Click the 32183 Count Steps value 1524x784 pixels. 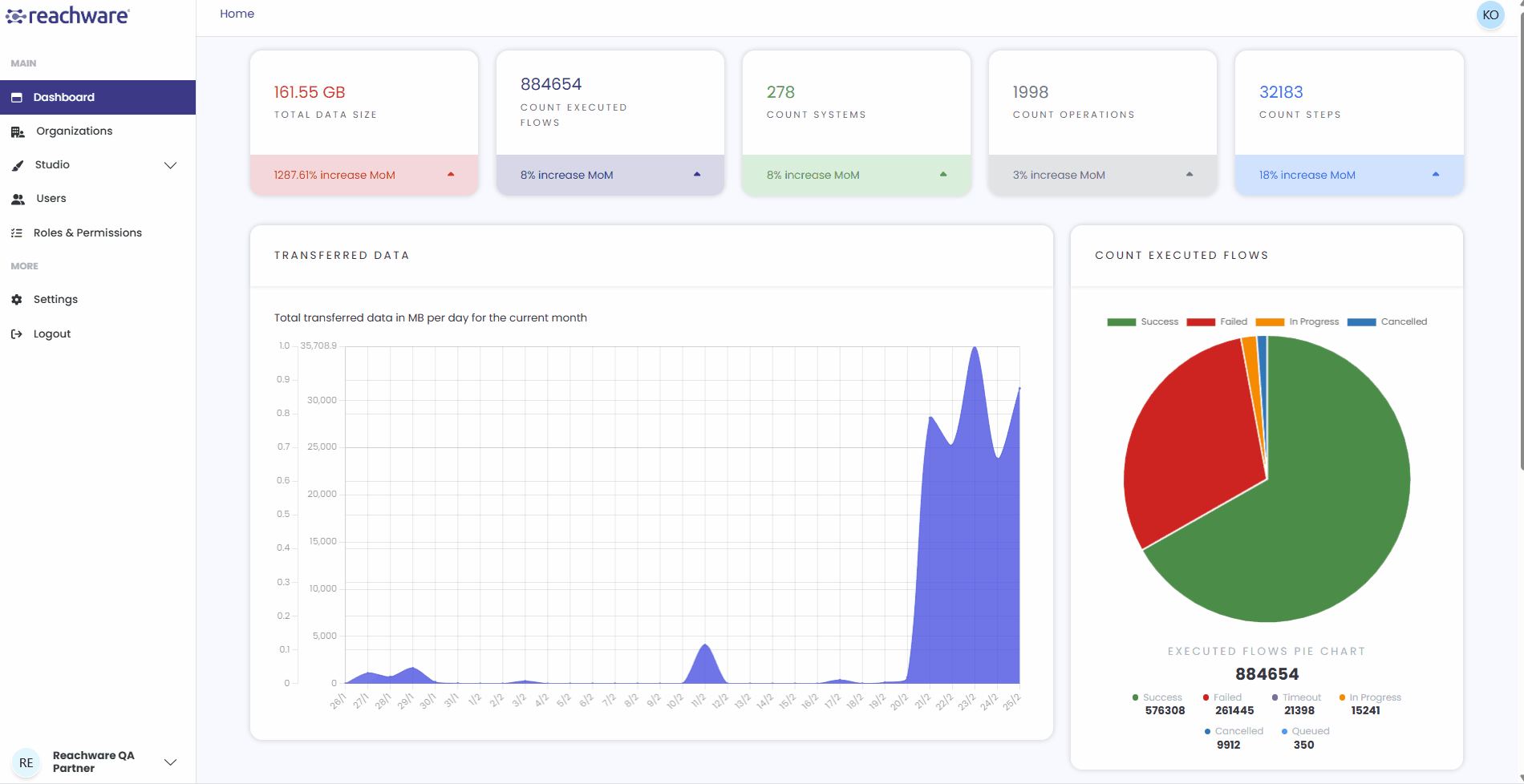[x=1281, y=92]
